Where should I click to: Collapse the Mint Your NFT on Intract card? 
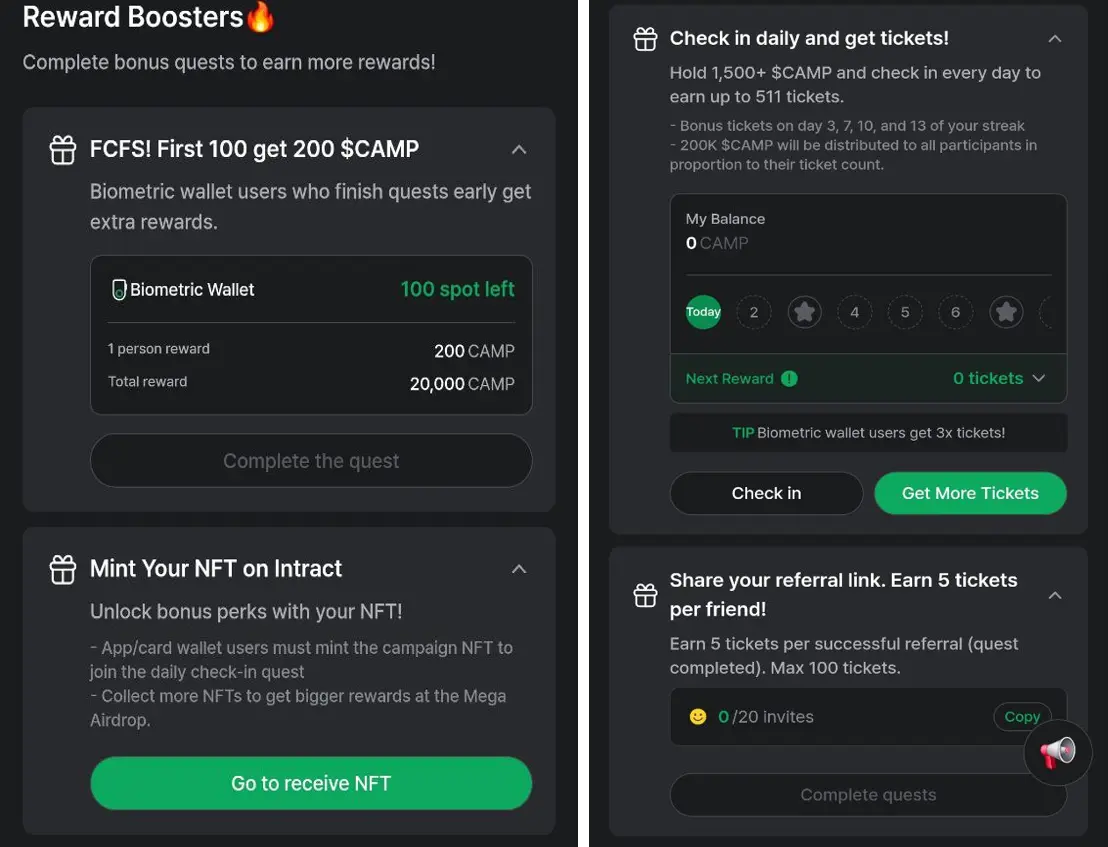519,569
